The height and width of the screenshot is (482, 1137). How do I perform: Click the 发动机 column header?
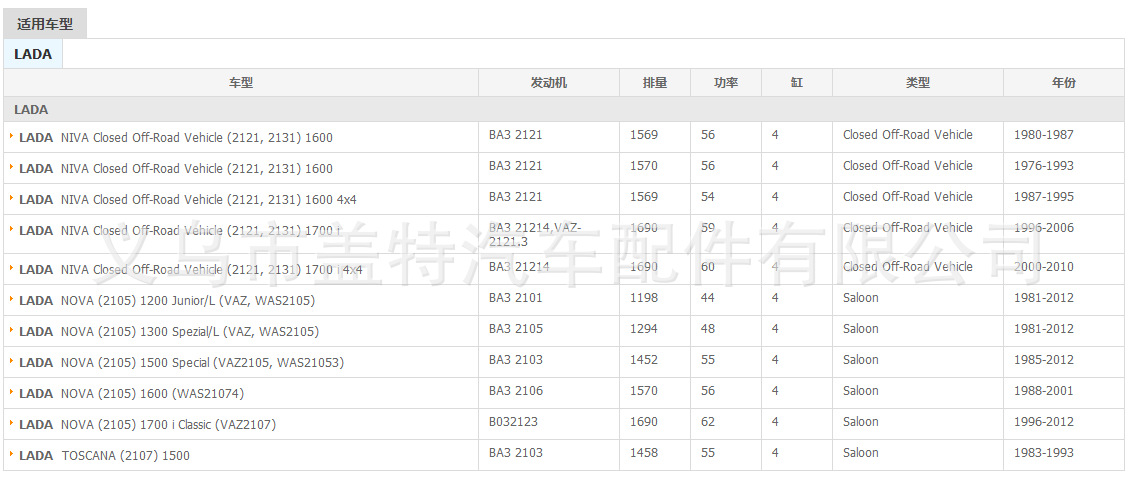(x=549, y=83)
